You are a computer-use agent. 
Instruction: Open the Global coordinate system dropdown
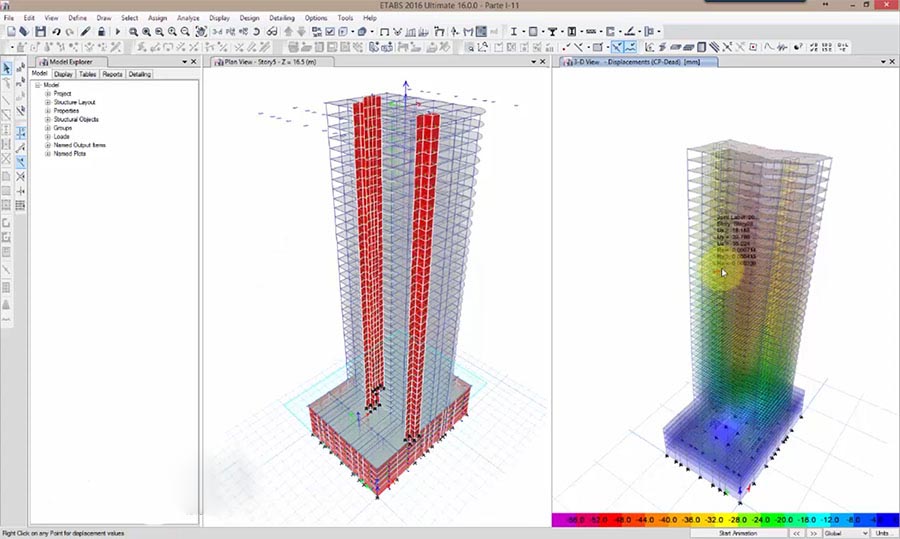click(845, 533)
